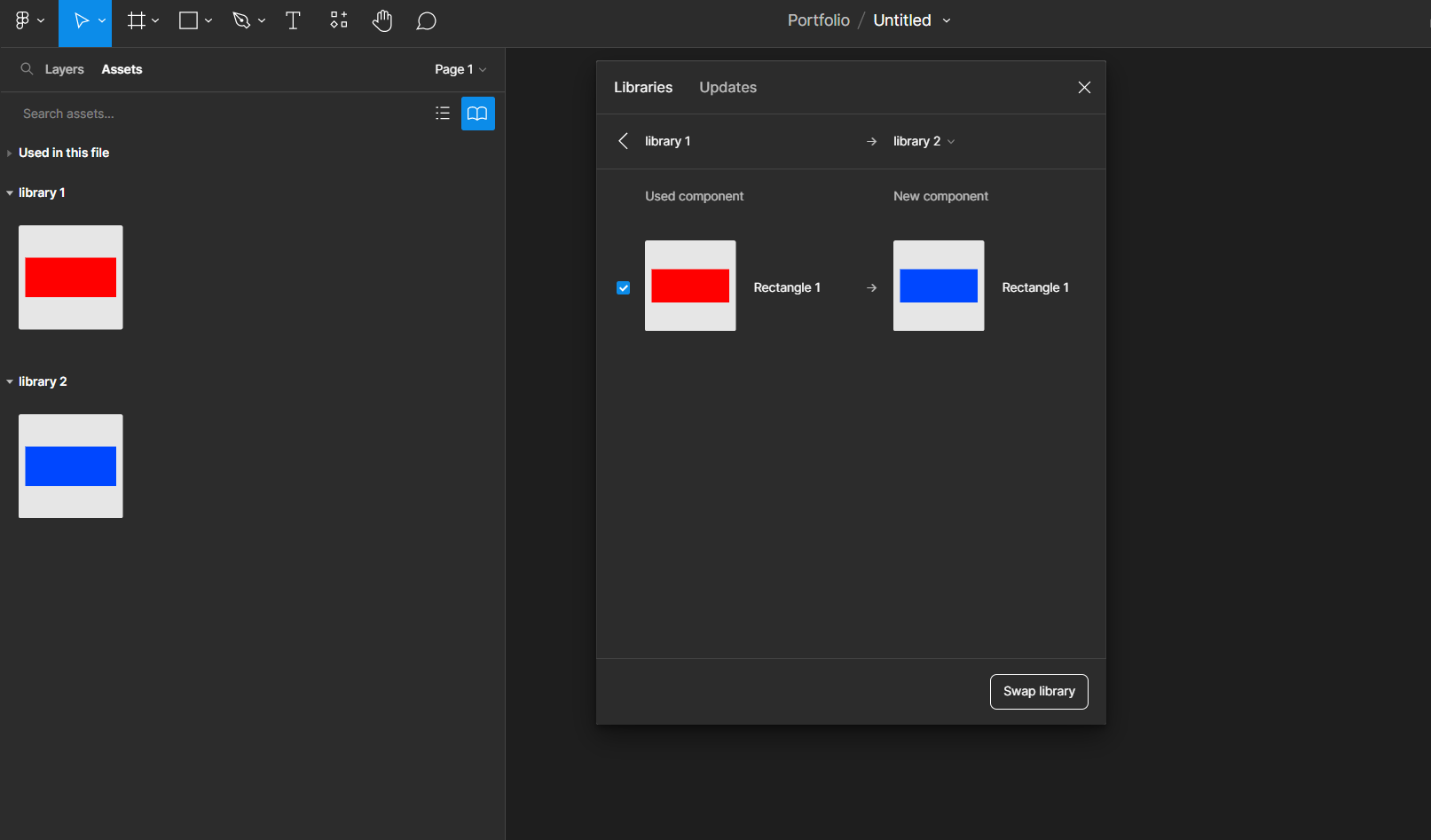The width and height of the screenshot is (1431, 840).
Task: Open shape tools dropdown chevron
Action: click(208, 21)
